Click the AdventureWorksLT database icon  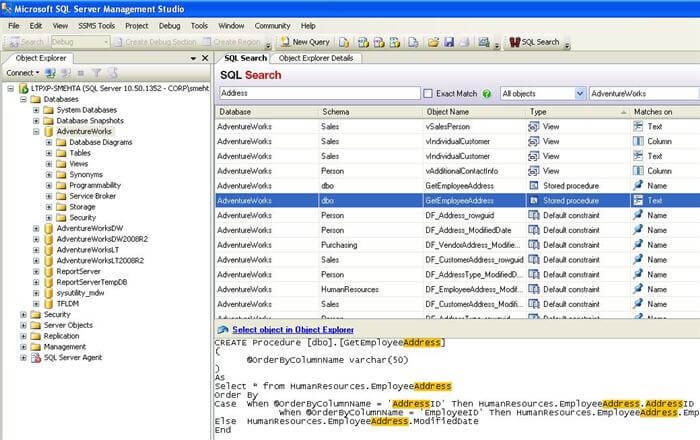[49, 250]
